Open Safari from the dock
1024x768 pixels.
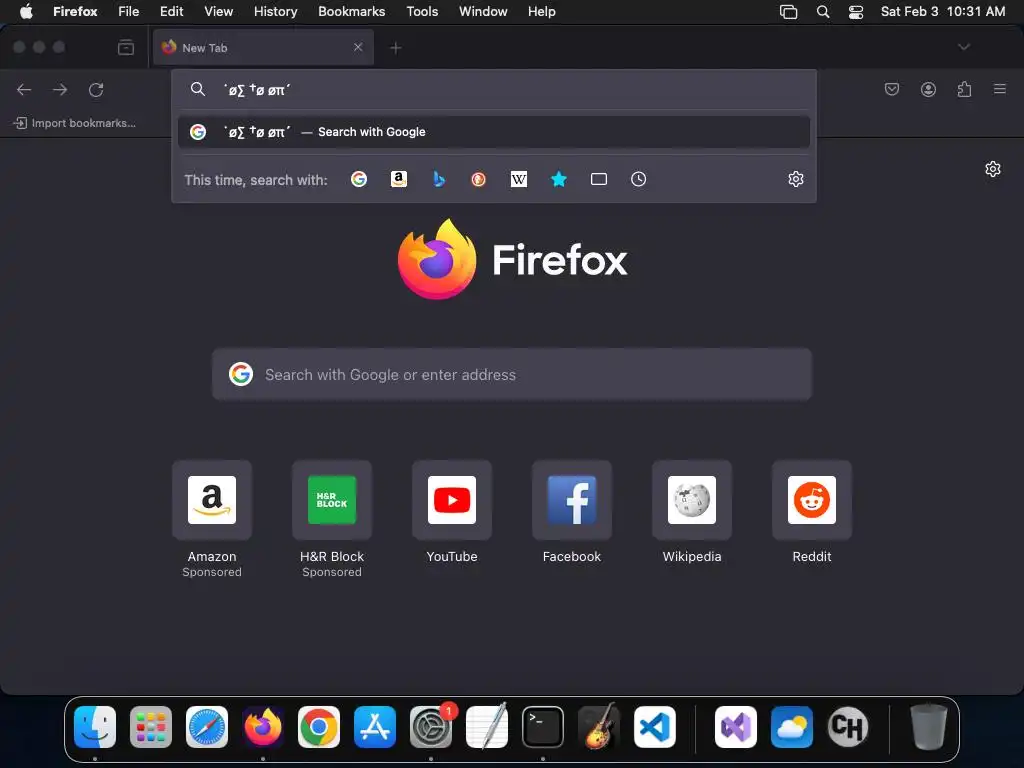pyautogui.click(x=207, y=727)
